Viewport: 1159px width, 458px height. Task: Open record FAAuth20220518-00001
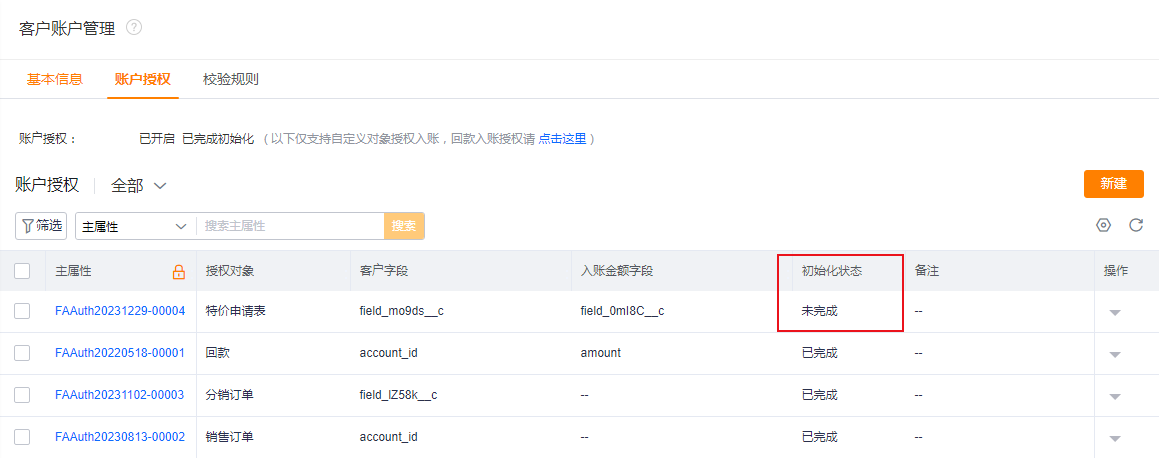(x=120, y=353)
